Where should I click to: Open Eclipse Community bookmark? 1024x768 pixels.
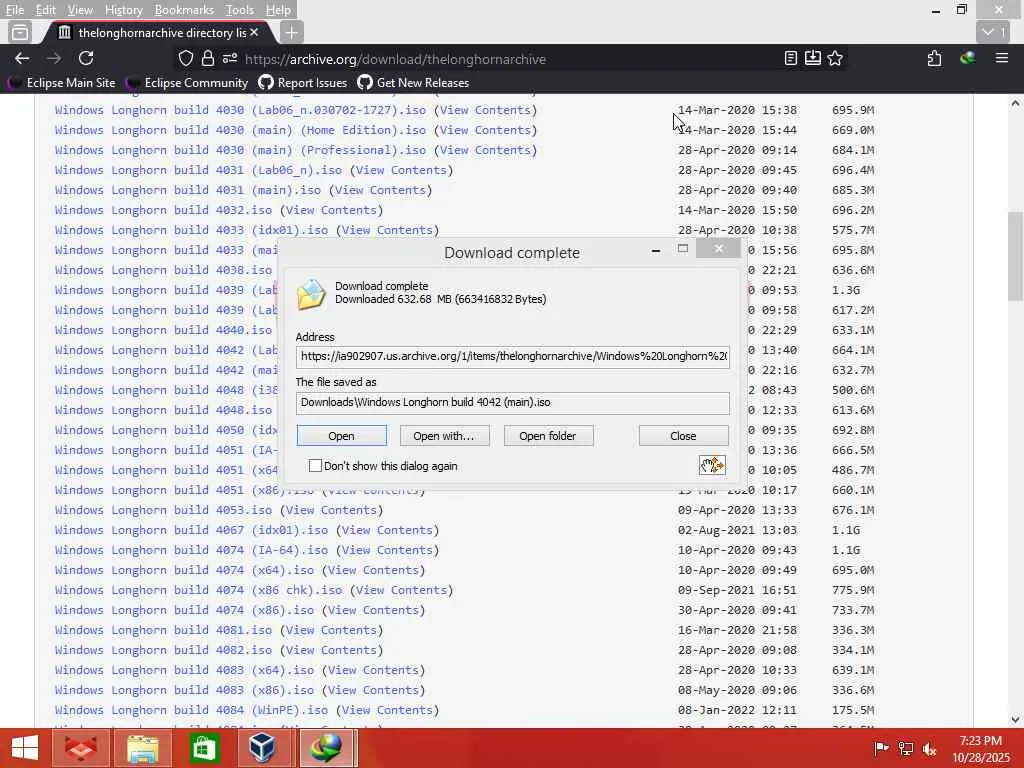(x=188, y=83)
